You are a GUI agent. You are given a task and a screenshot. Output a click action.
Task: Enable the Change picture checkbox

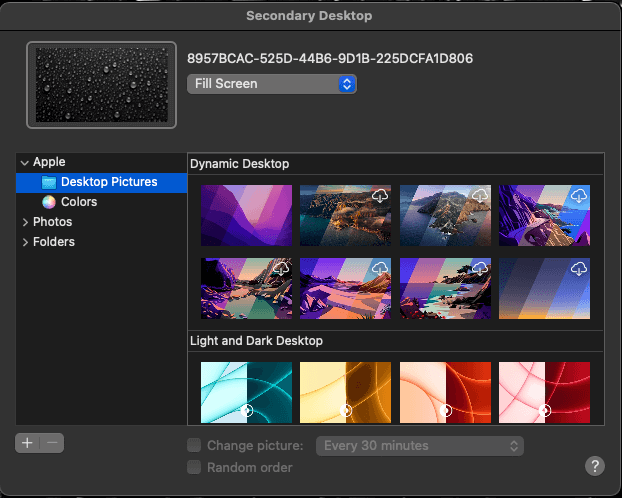(194, 445)
